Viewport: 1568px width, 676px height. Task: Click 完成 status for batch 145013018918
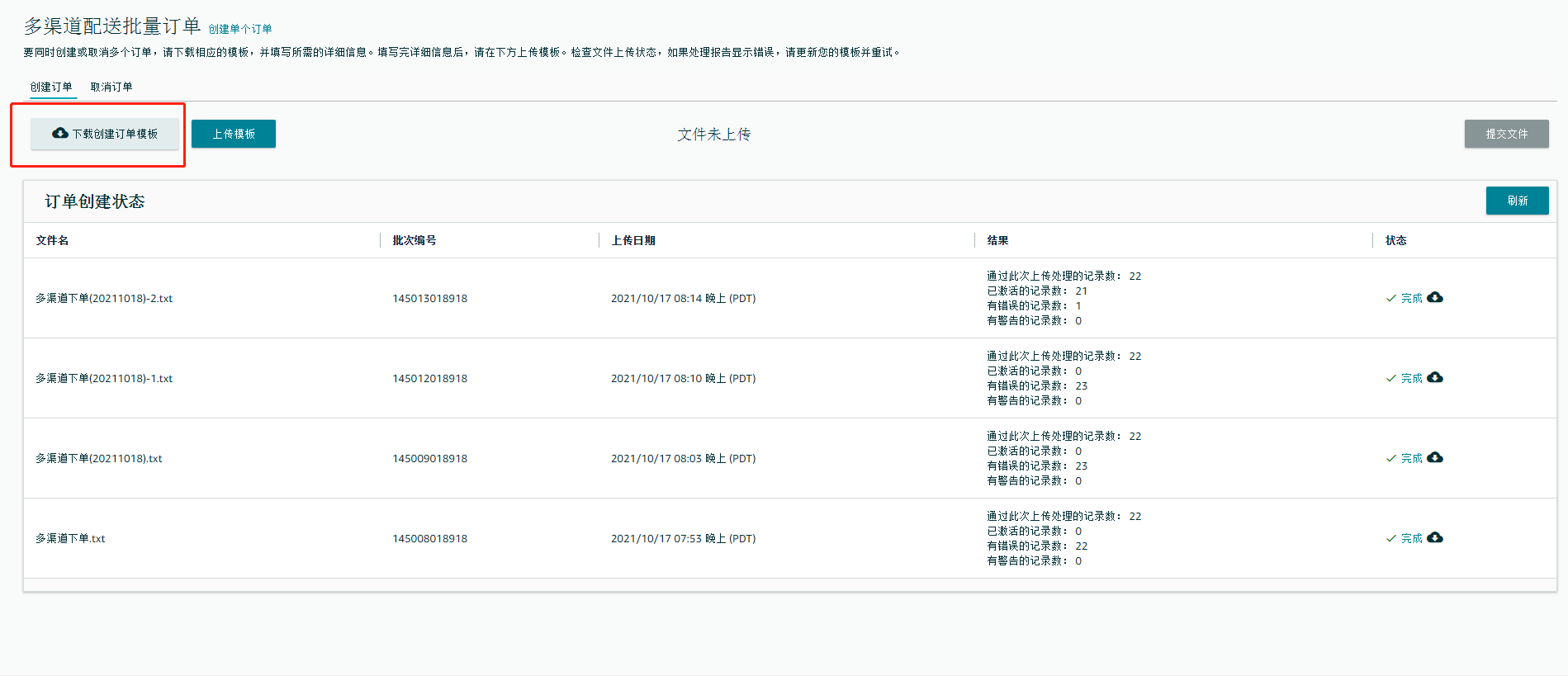[x=1411, y=298]
